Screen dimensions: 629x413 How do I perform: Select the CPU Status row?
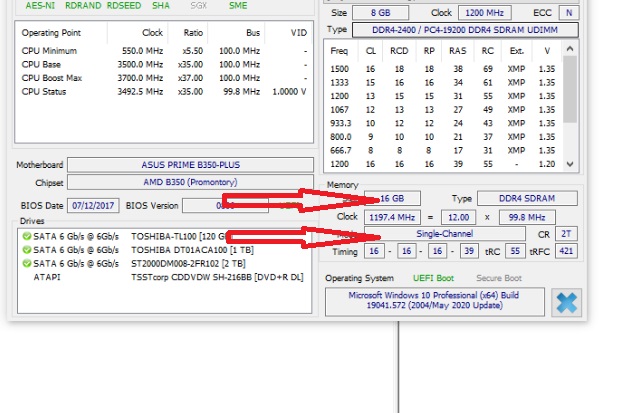click(164, 92)
